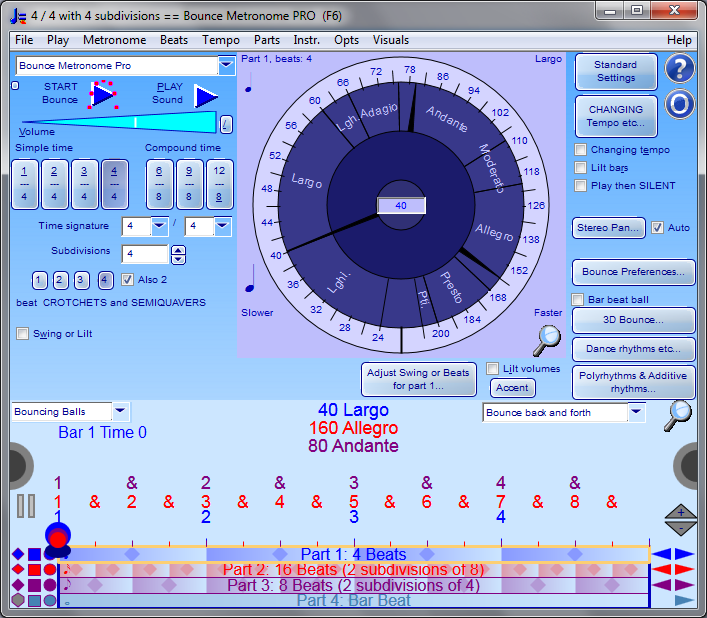Viewport: 707px width, 618px height.
Task: Increase subdivisions with the up spinner arrow
Action: tap(178, 250)
